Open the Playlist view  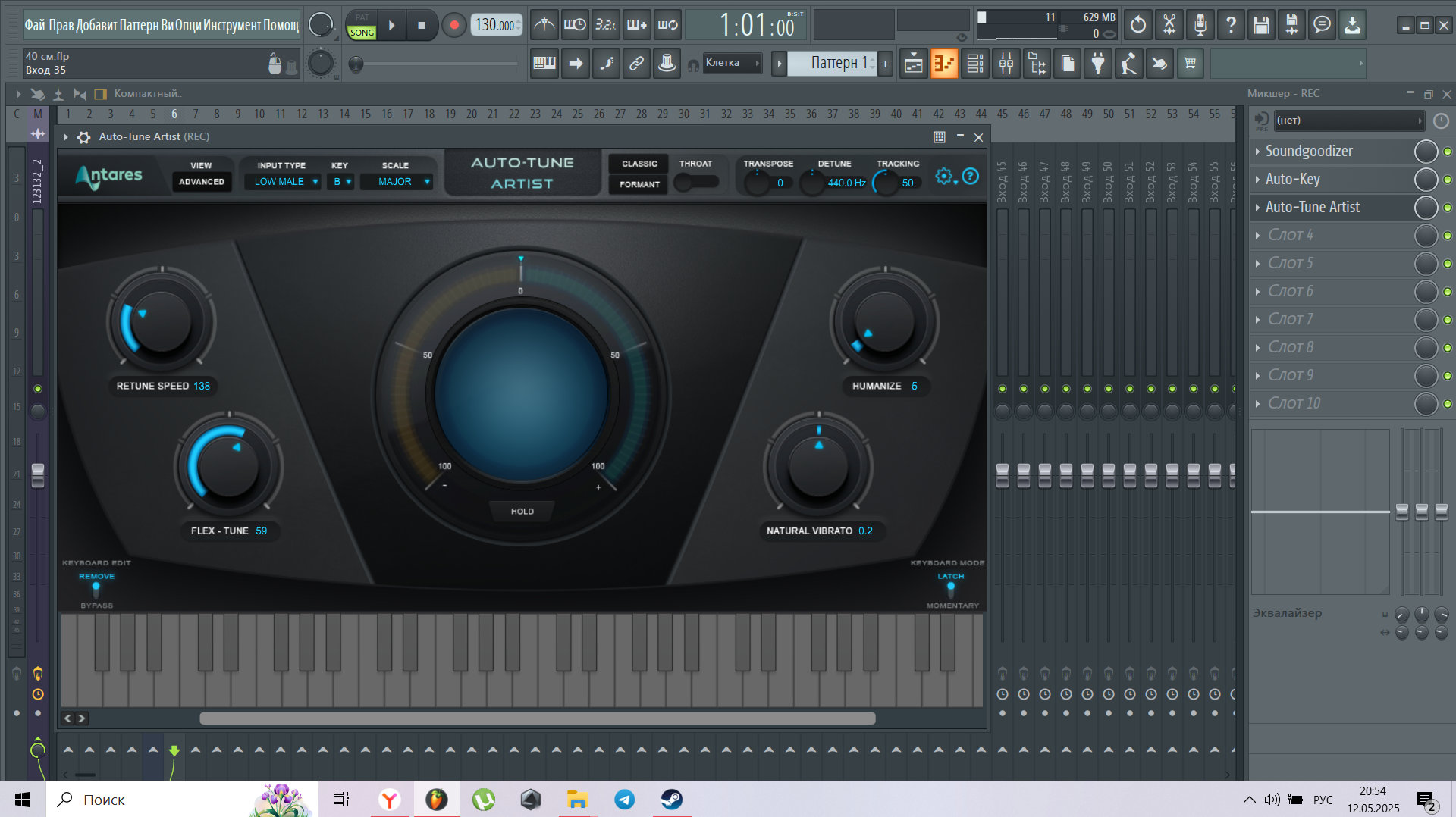click(914, 64)
